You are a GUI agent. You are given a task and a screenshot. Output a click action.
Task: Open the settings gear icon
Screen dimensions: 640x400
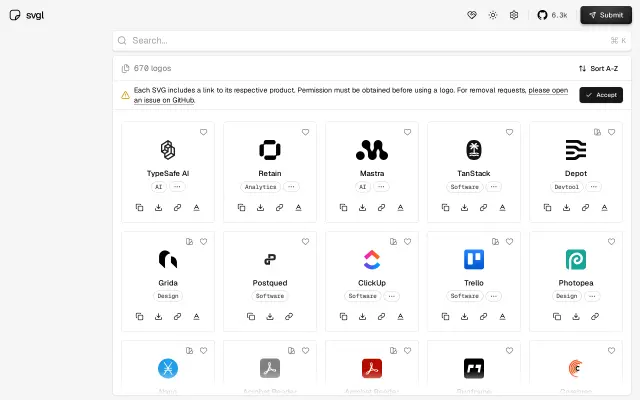point(514,15)
